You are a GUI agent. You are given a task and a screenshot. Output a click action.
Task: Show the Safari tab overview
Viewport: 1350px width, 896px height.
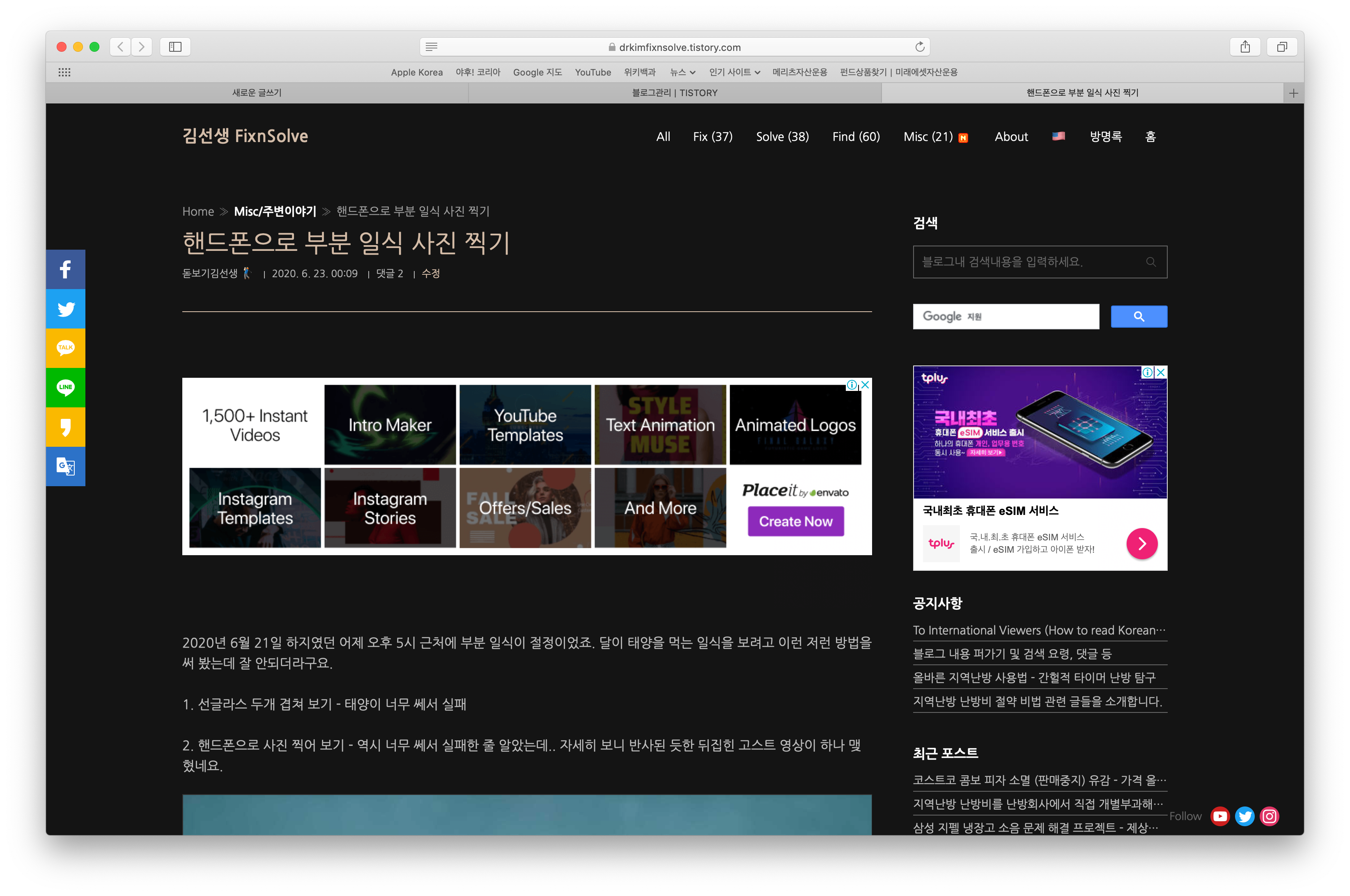(x=1282, y=47)
